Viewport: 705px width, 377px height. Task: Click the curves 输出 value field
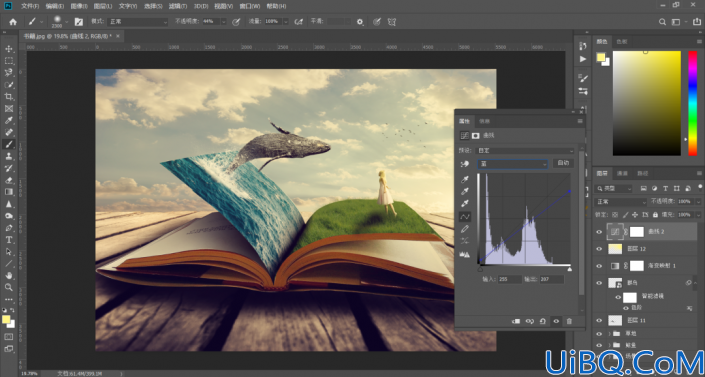pyautogui.click(x=552, y=279)
